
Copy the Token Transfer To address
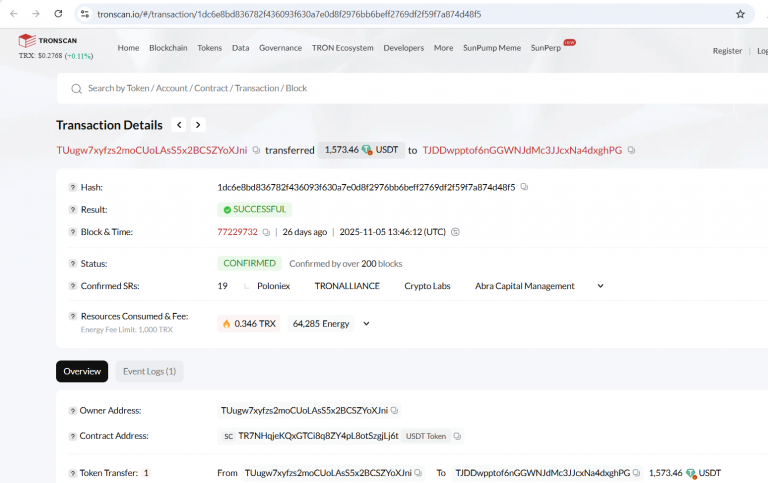636,473
